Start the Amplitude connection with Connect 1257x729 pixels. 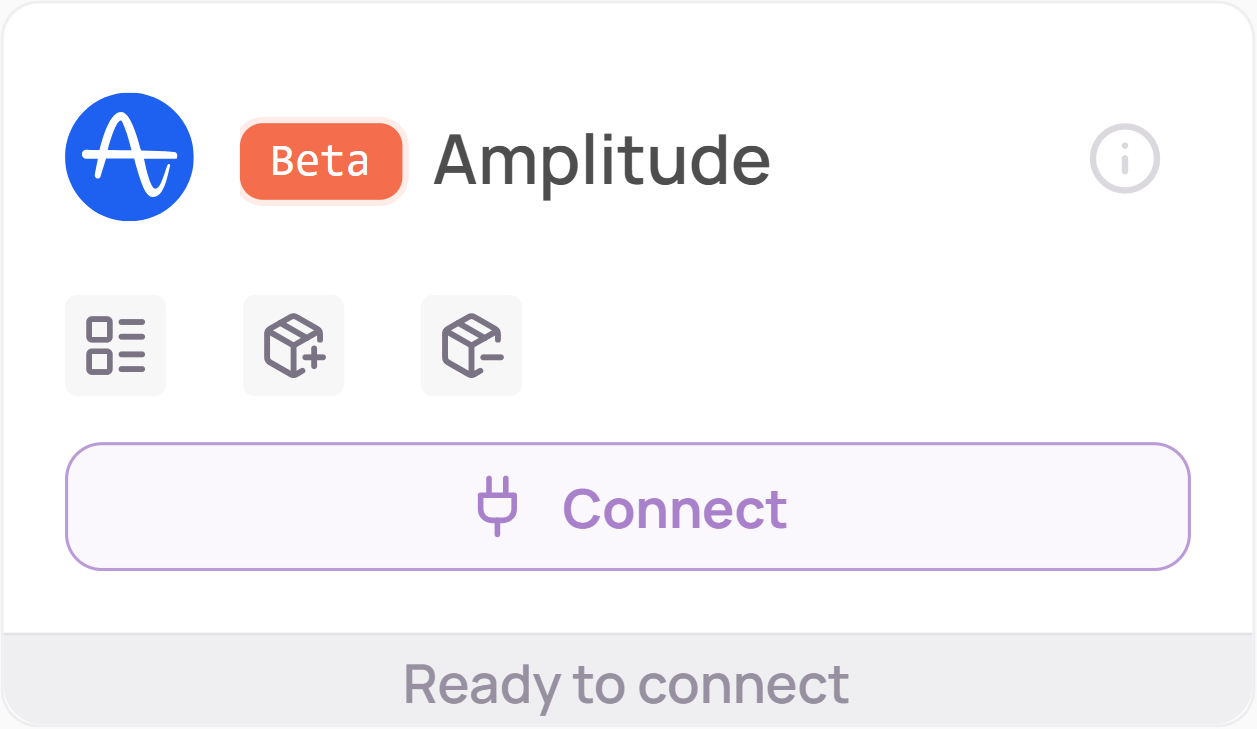pyautogui.click(x=628, y=507)
